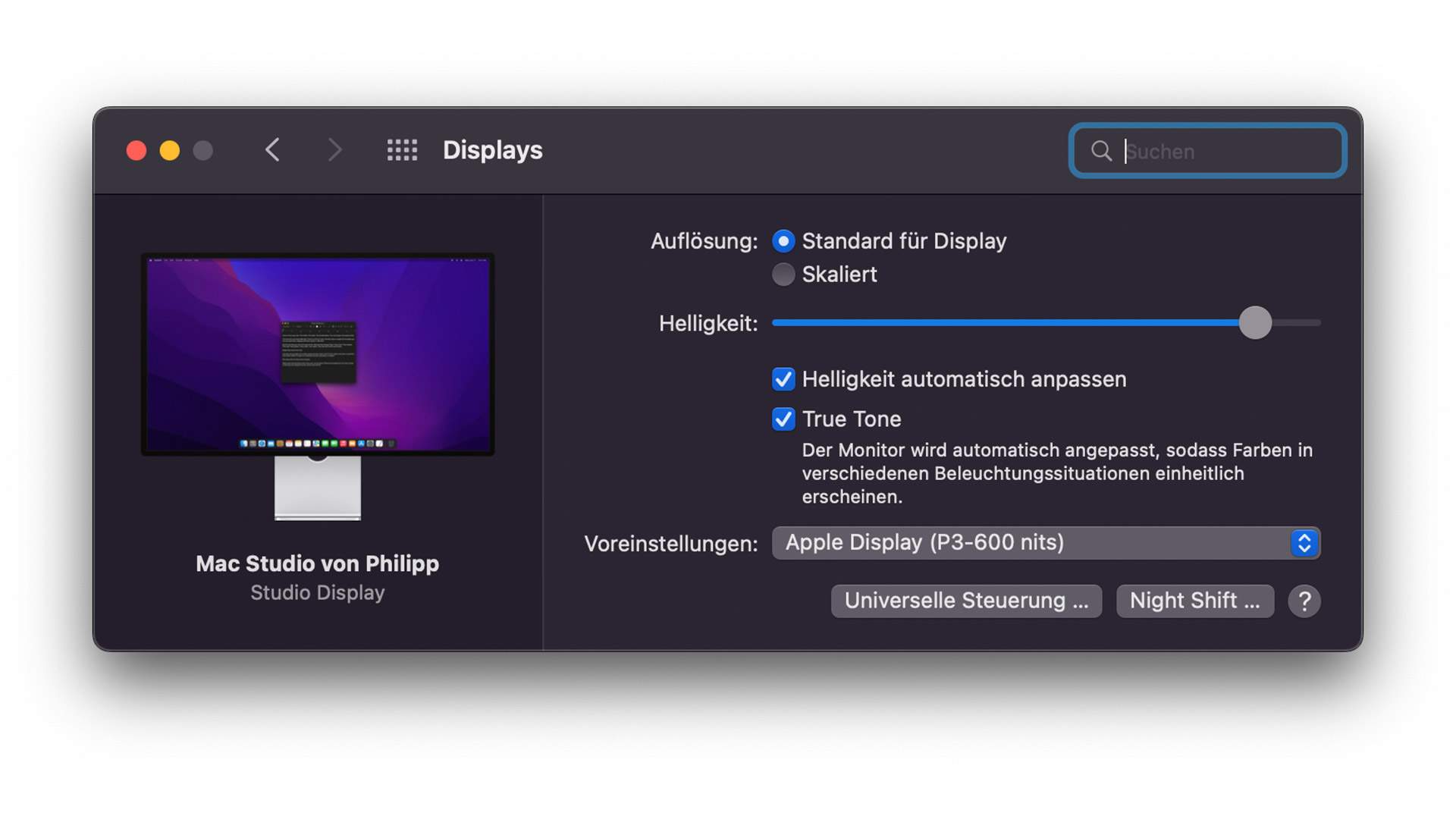Screen dimensions: 1456x819
Task: Click the yellow minimize window button
Action: click(x=170, y=150)
